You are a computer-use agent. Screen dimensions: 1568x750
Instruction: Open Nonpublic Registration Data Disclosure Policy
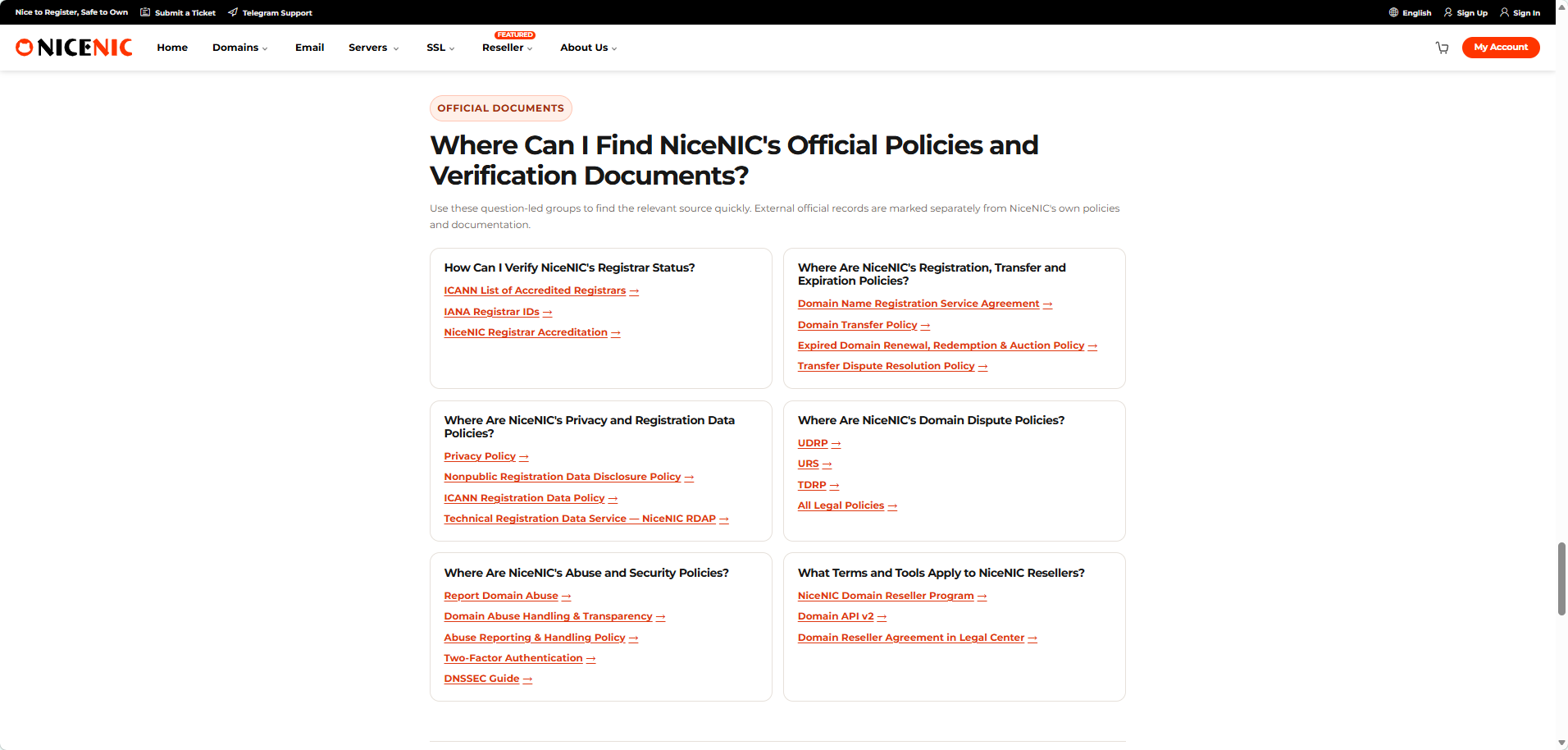tap(569, 477)
